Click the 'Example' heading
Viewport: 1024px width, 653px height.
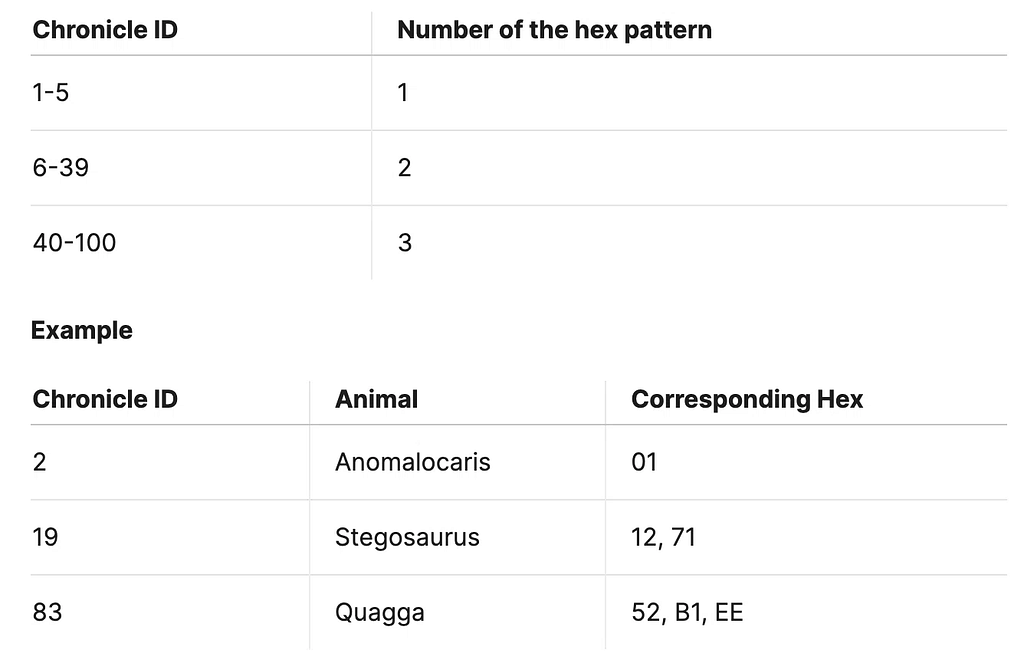[x=82, y=330]
